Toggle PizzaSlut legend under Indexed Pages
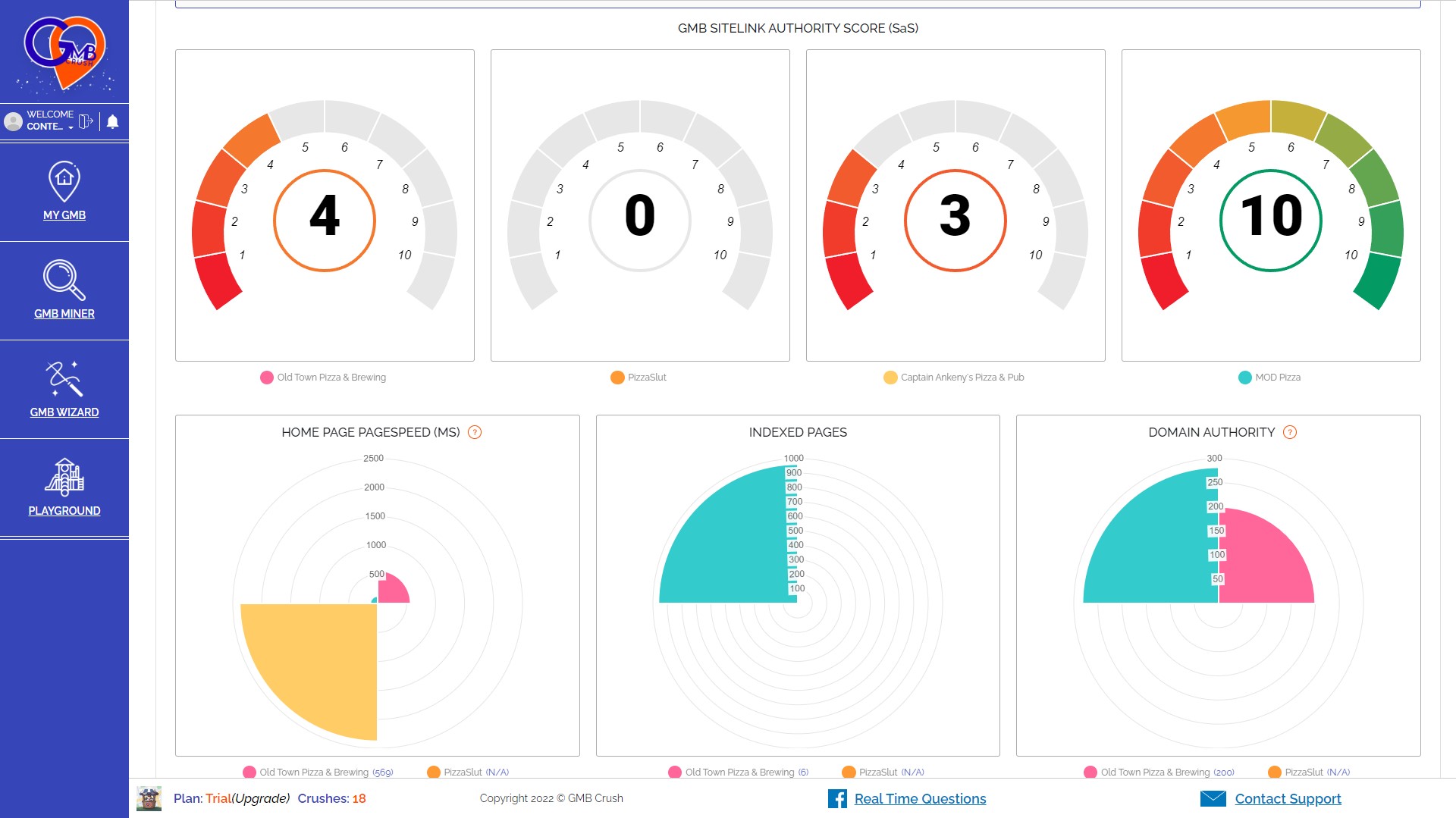Image resolution: width=1456 pixels, height=818 pixels. pyautogui.click(x=883, y=773)
